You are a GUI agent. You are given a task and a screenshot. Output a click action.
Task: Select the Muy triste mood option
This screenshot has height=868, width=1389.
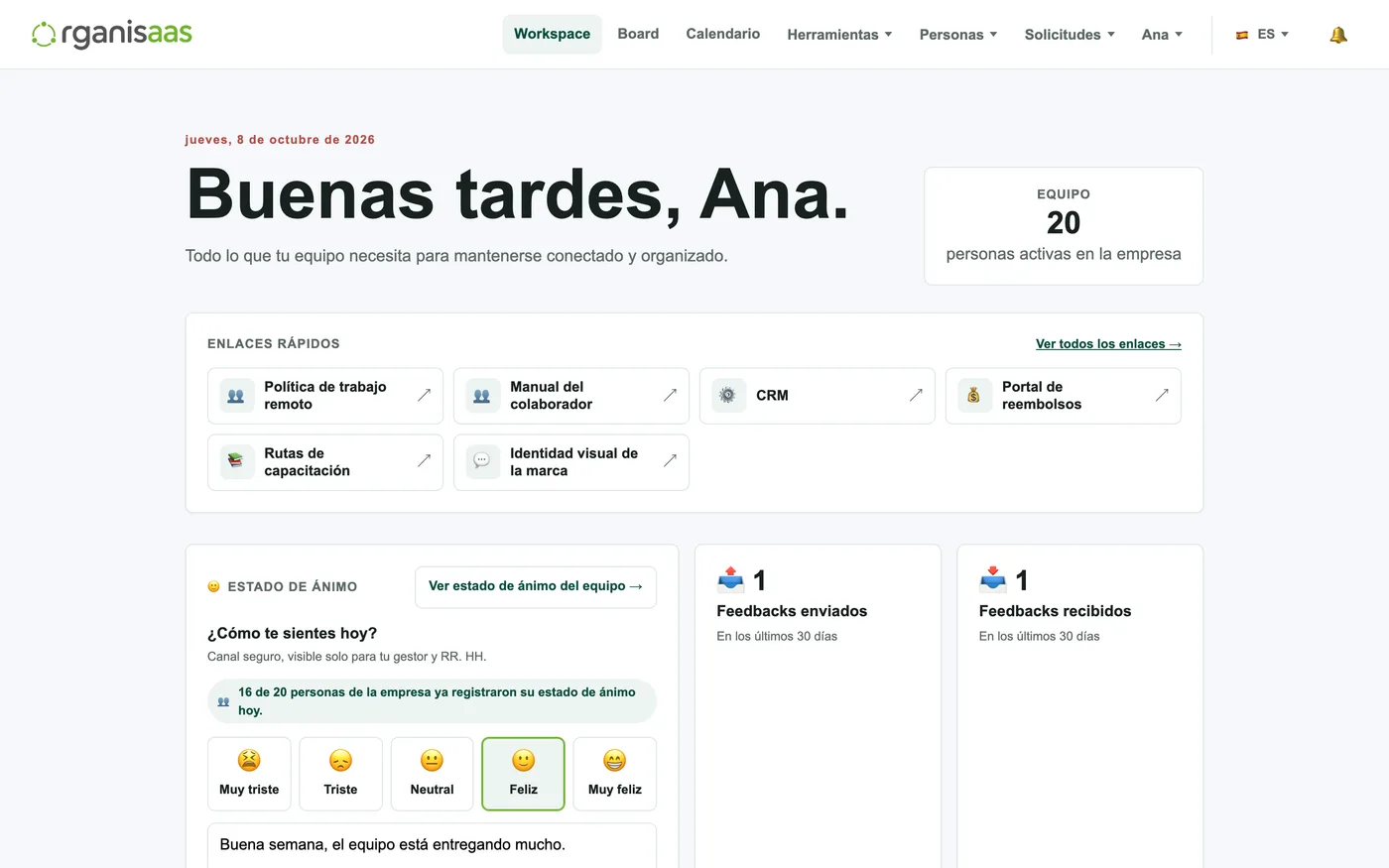point(249,774)
